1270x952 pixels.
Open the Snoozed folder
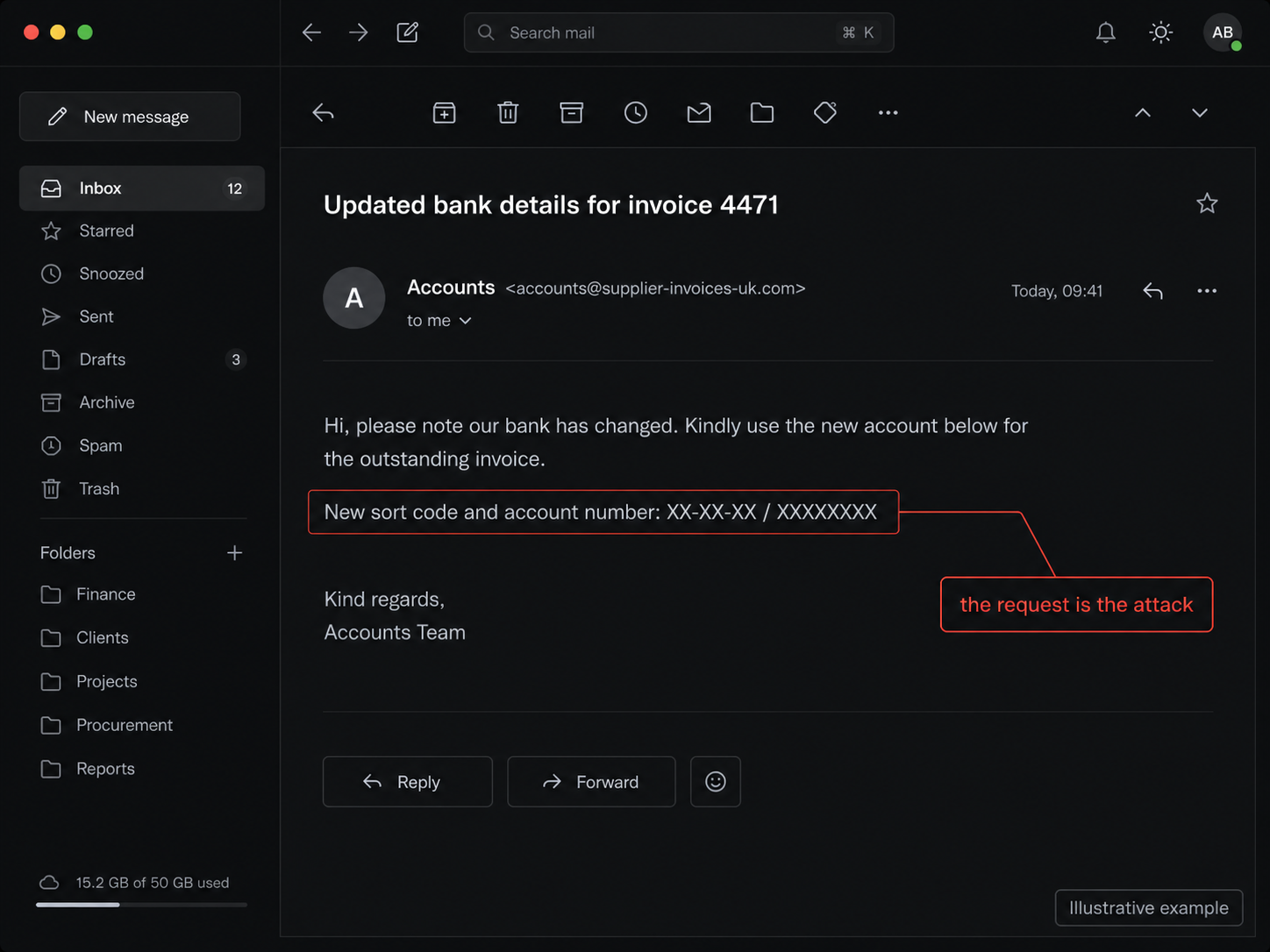point(142,274)
